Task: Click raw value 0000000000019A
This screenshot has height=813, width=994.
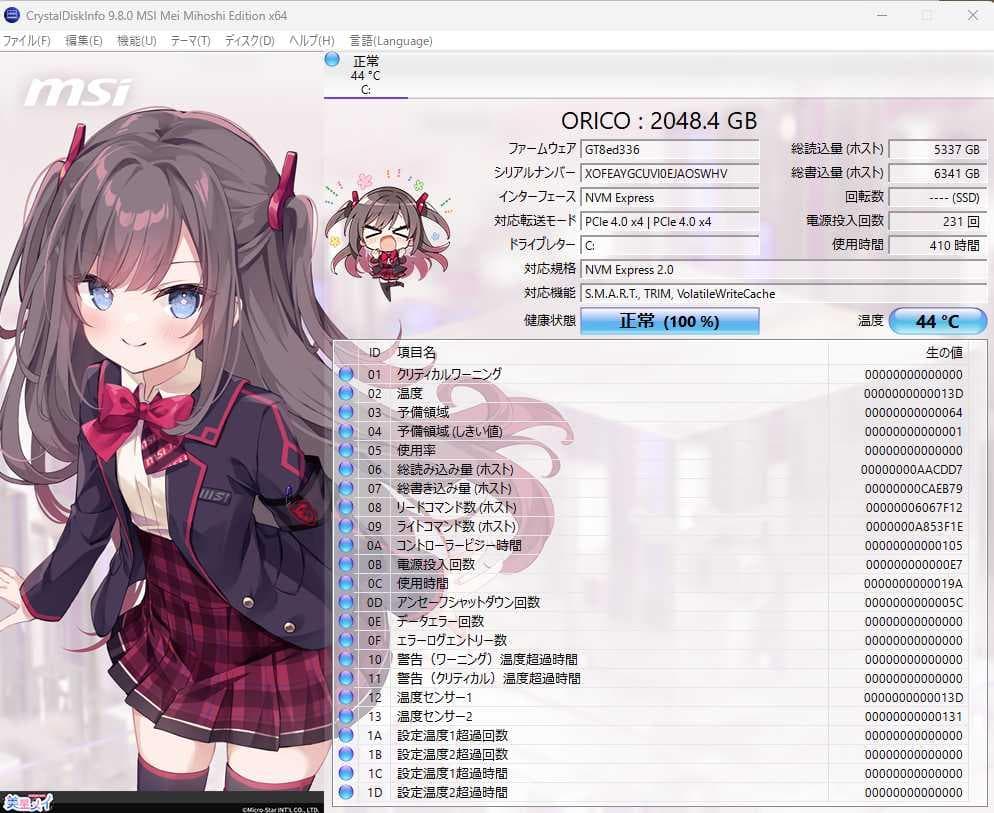Action: pos(913,584)
